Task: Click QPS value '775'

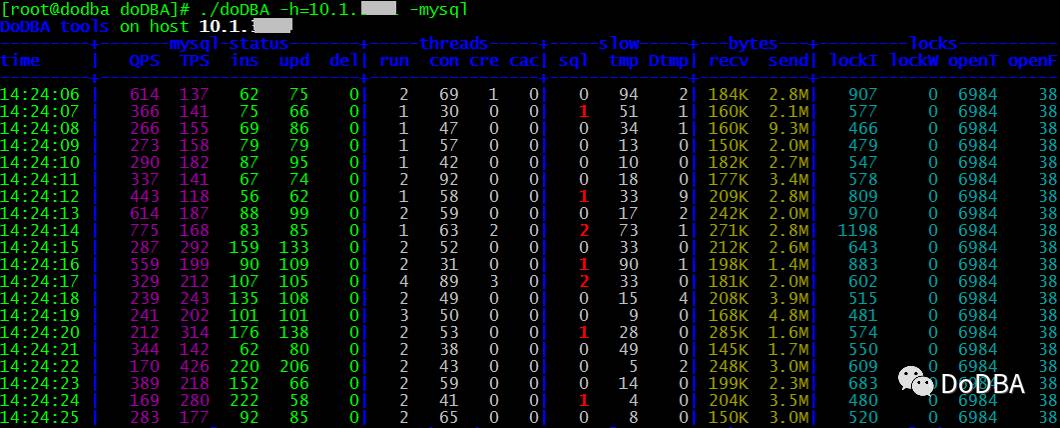Action: coord(145,230)
